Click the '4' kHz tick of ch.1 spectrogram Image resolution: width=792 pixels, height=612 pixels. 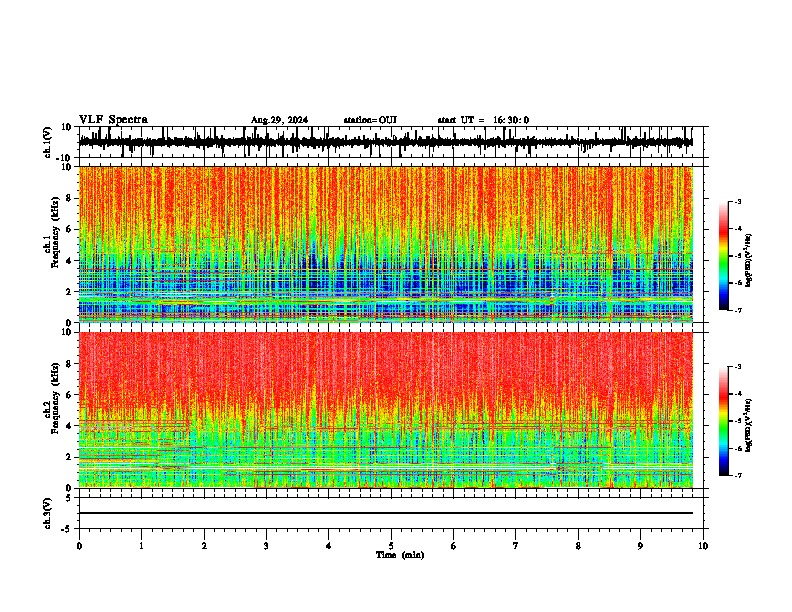coord(69,261)
